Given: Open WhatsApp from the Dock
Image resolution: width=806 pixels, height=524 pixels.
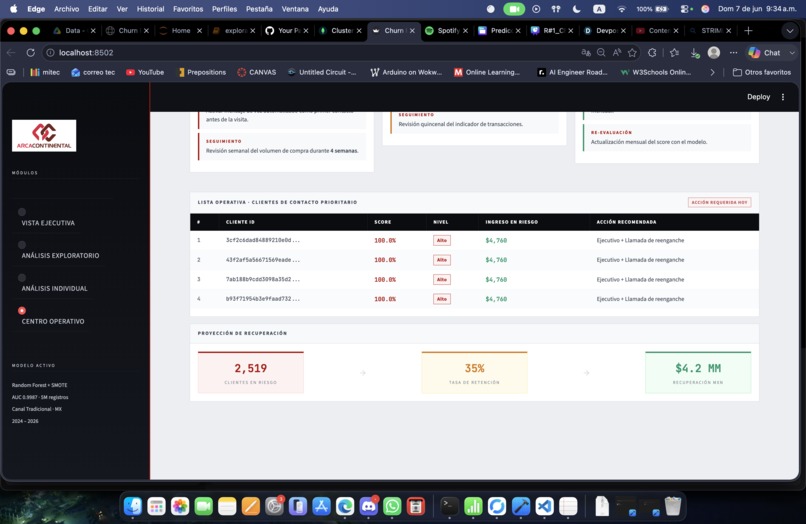Looking at the screenshot, I should 392,507.
